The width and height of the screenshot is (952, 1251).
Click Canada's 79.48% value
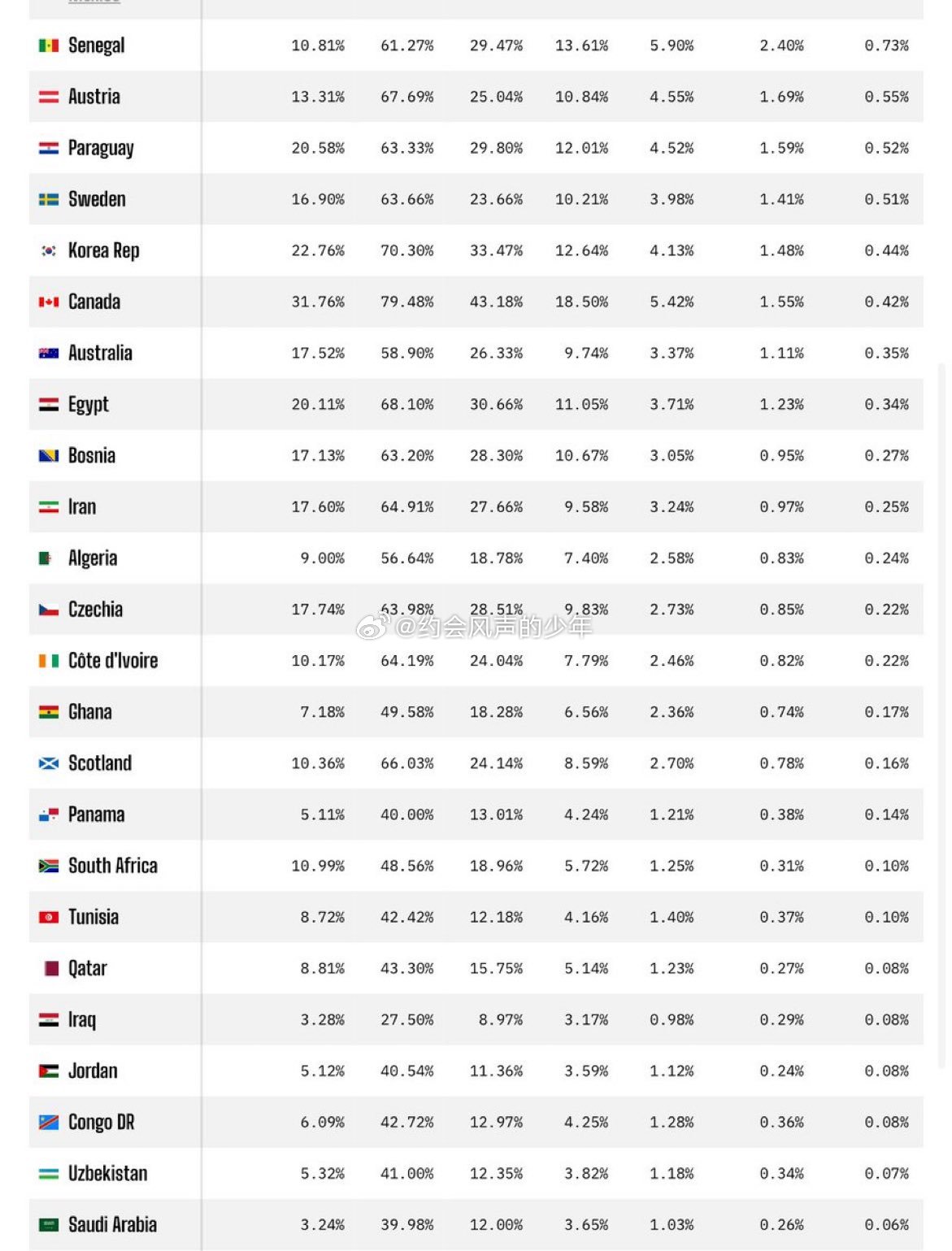(x=407, y=302)
